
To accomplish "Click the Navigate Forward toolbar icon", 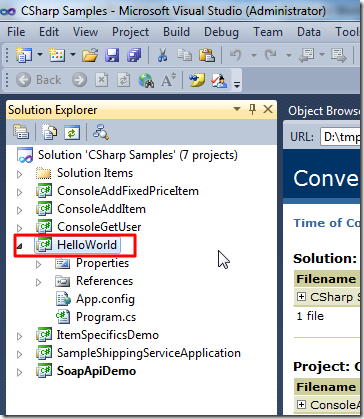I will pos(339,55).
